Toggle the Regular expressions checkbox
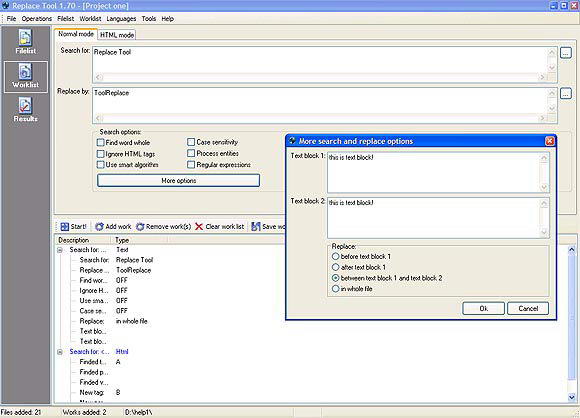This screenshot has height=418, width=580. pyautogui.click(x=191, y=165)
